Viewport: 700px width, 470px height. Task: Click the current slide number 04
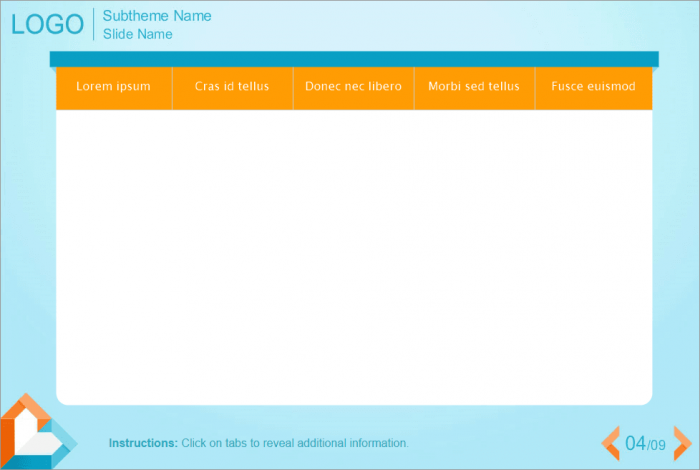coord(635,443)
